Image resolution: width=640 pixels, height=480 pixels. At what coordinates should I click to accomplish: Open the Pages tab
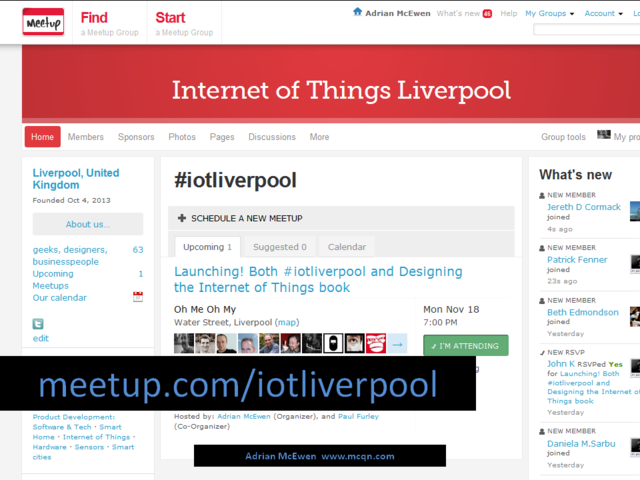(222, 137)
